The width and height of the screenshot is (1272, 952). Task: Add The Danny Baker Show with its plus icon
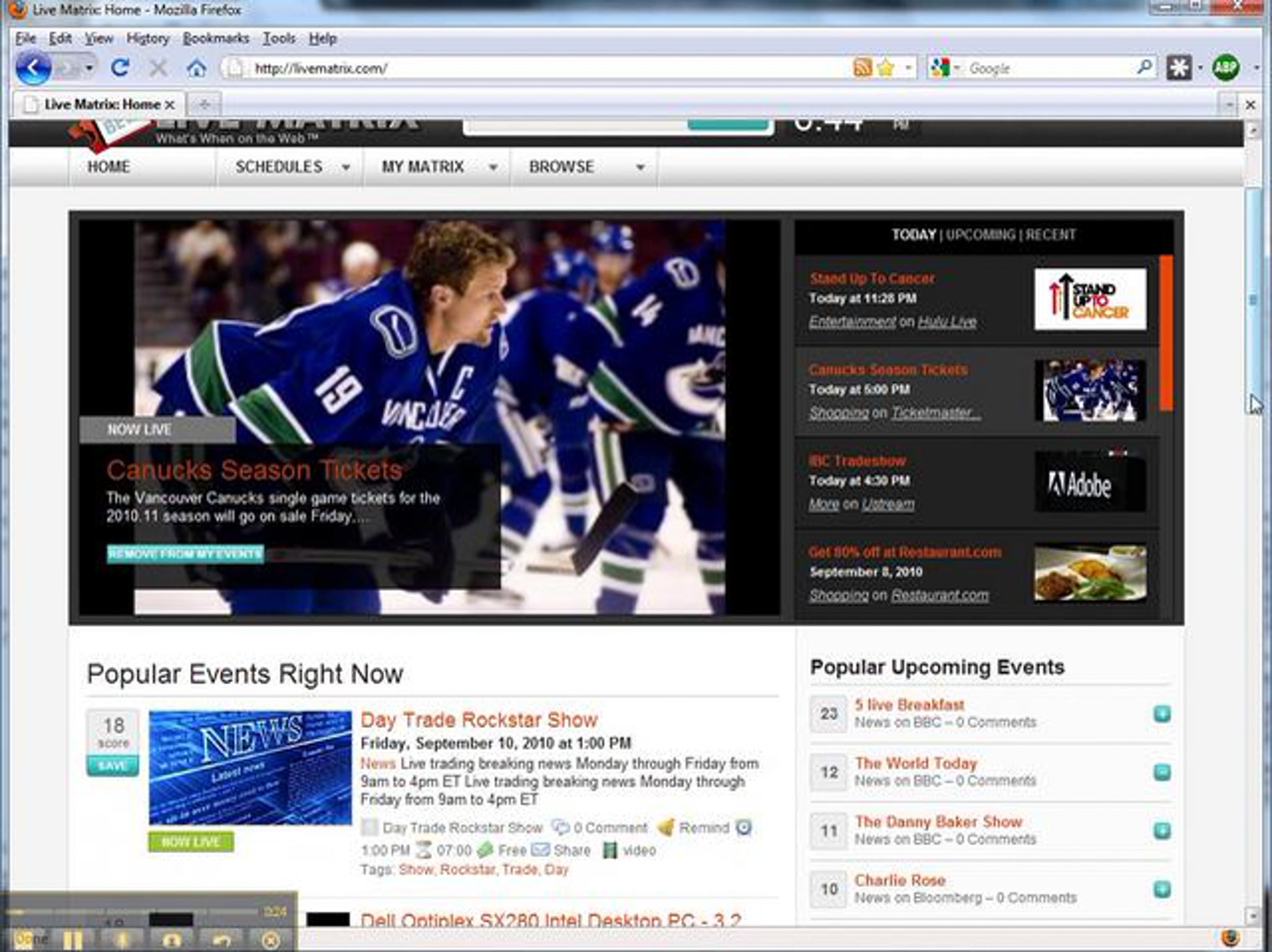[1162, 831]
